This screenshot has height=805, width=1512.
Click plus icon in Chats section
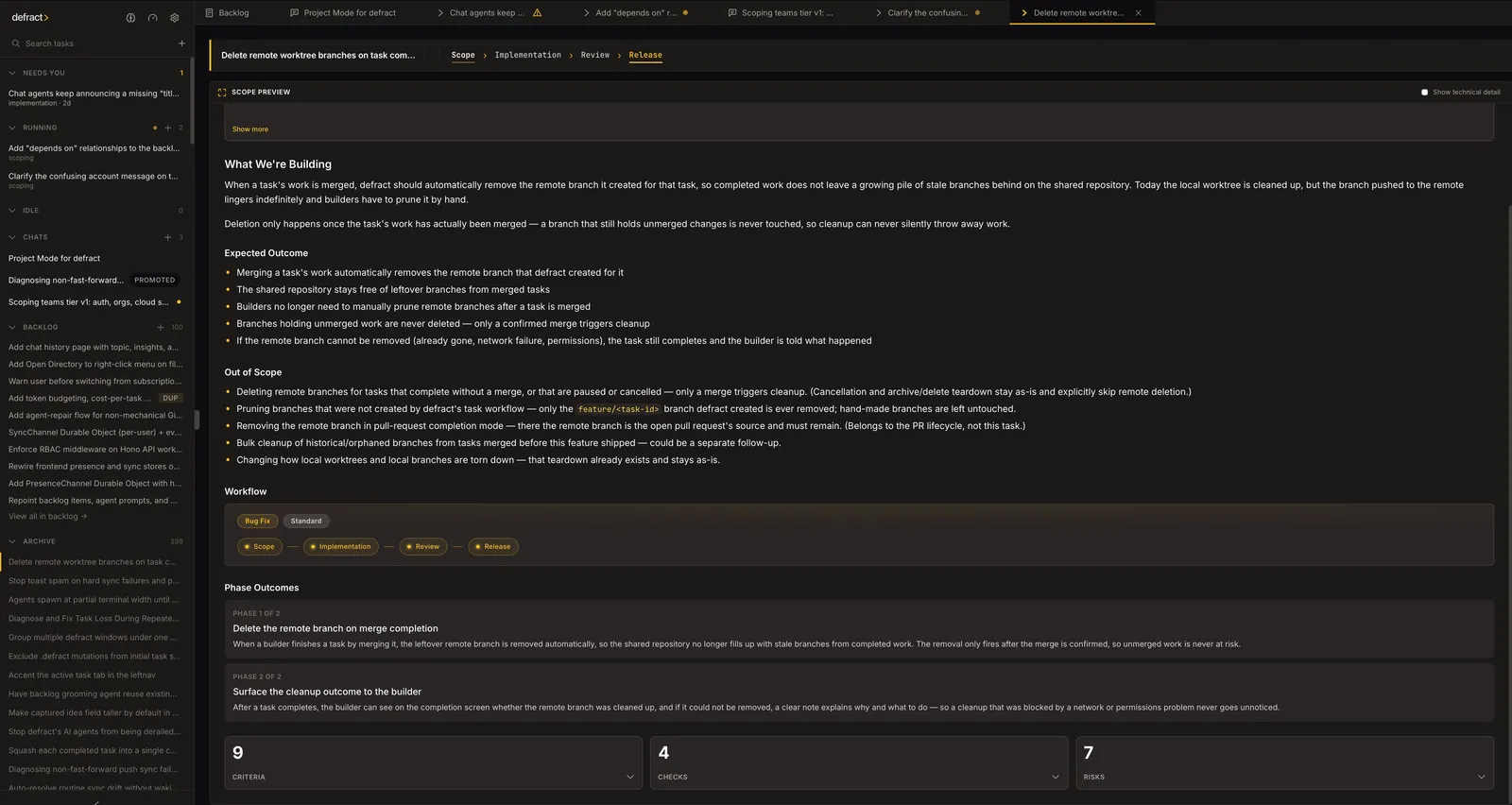pyautogui.click(x=168, y=237)
